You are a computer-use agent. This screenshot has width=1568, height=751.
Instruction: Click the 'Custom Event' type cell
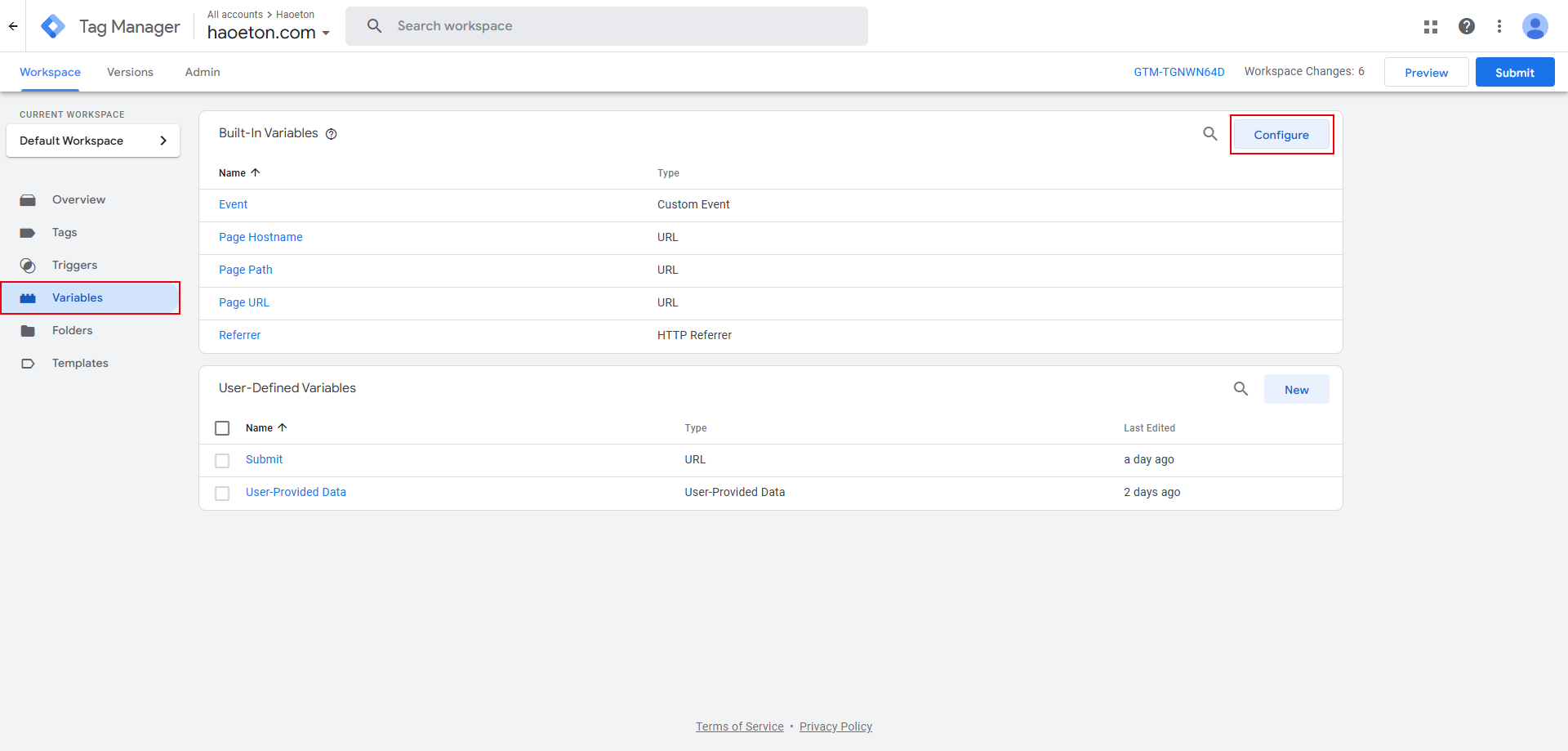(693, 204)
